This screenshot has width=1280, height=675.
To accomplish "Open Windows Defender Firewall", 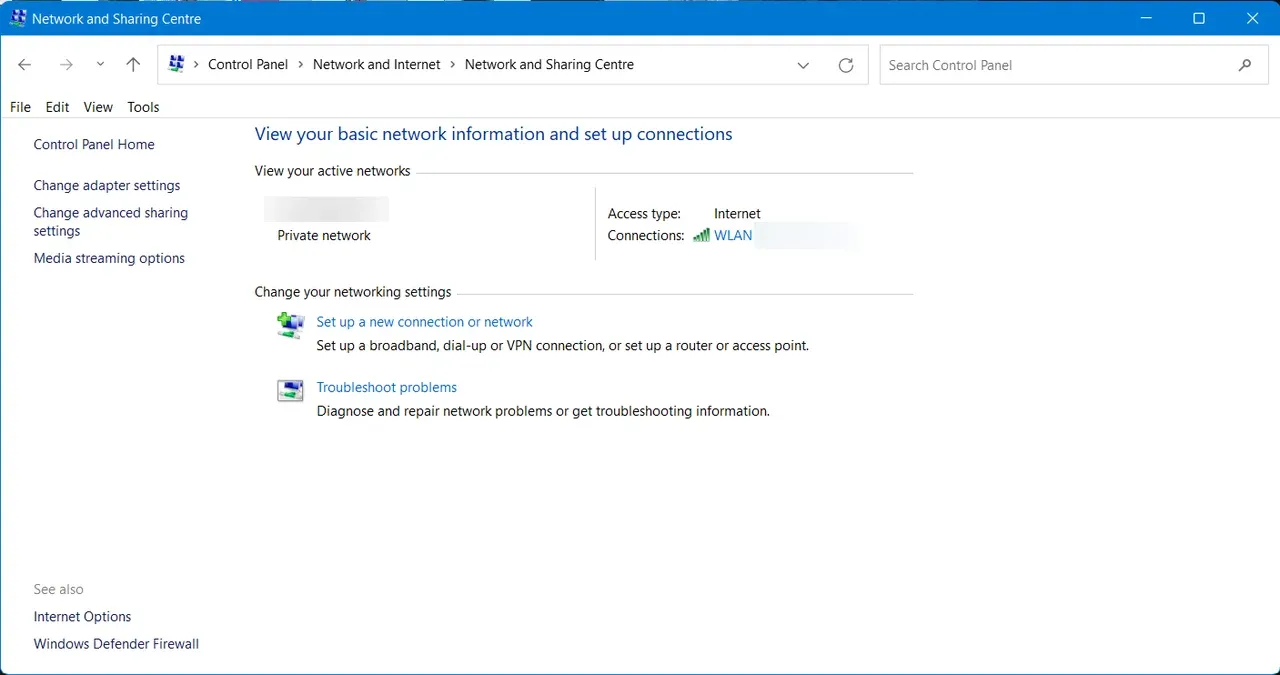I will (x=116, y=644).
